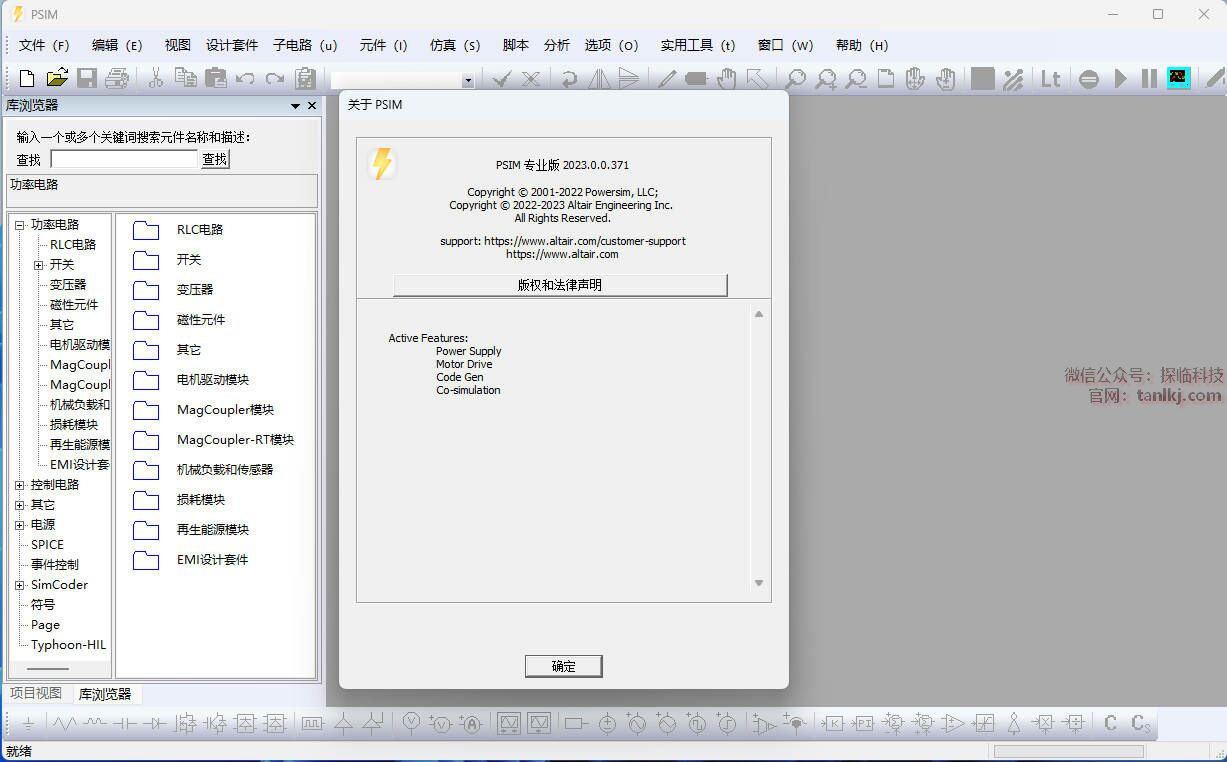The image size is (1227, 762).
Task: Click the library keyword search input field
Action: point(125,159)
